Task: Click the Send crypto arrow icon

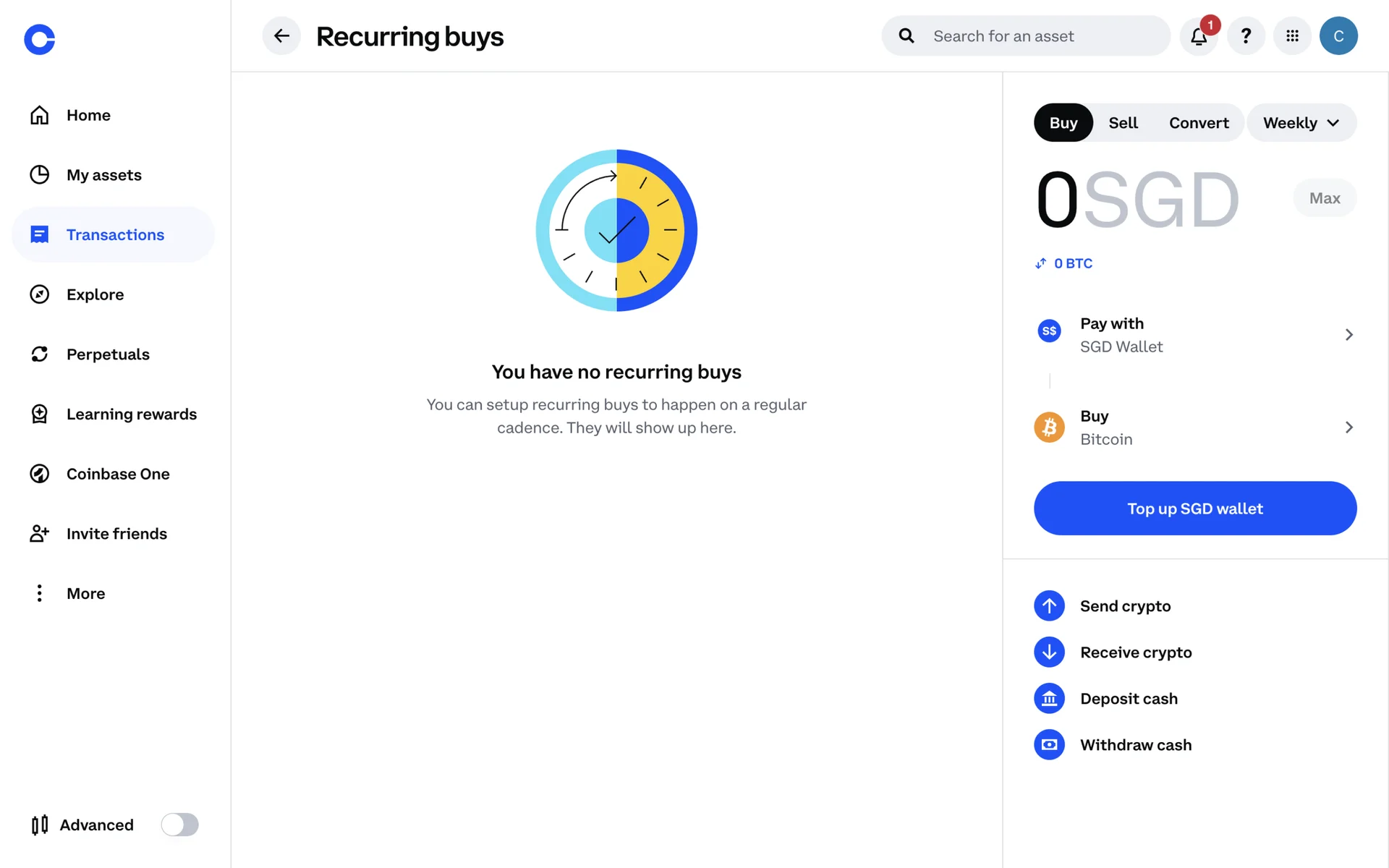Action: click(x=1049, y=606)
